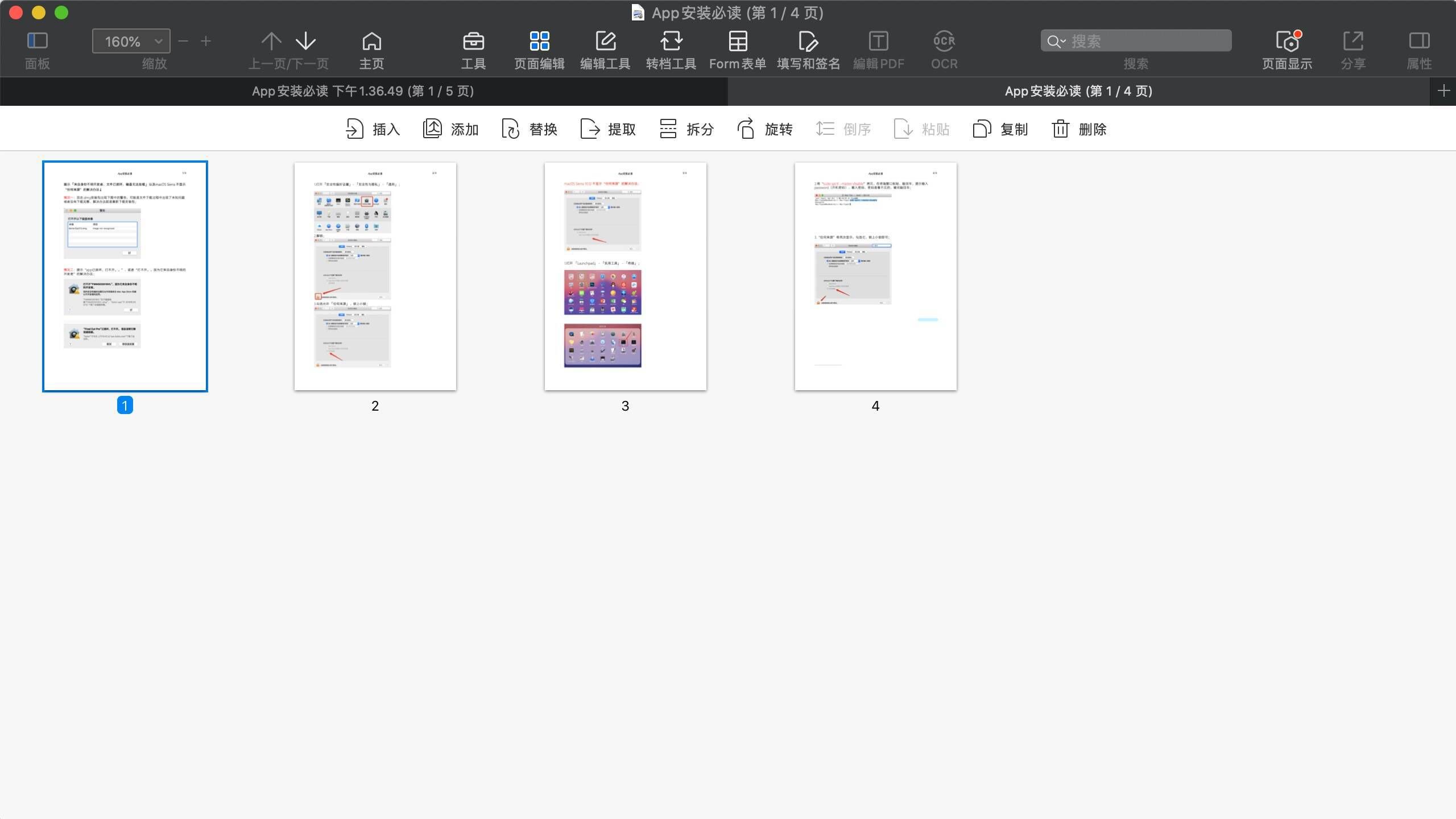
Task: Toggle the sidebar panel (面板) icon
Action: point(38,41)
